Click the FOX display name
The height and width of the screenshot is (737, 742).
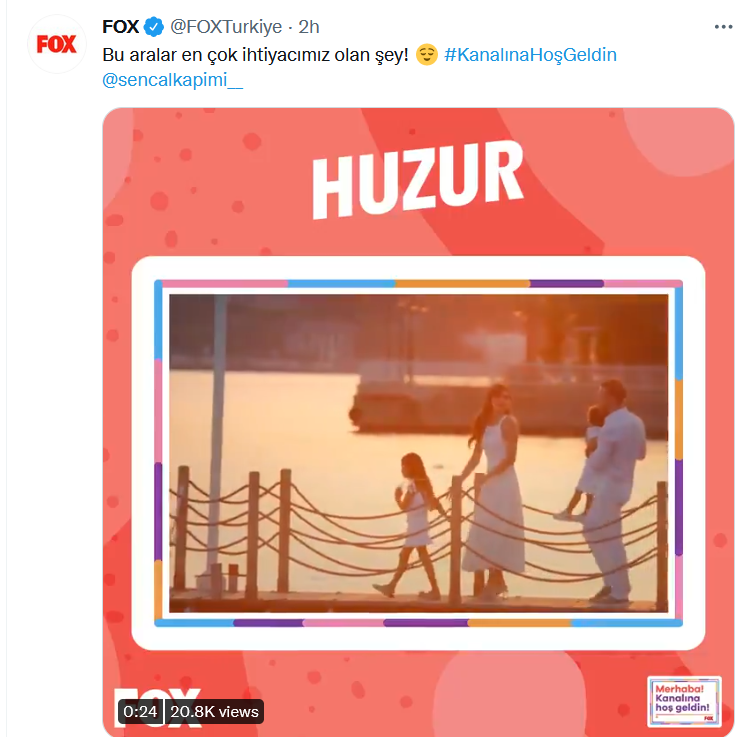click(121, 27)
